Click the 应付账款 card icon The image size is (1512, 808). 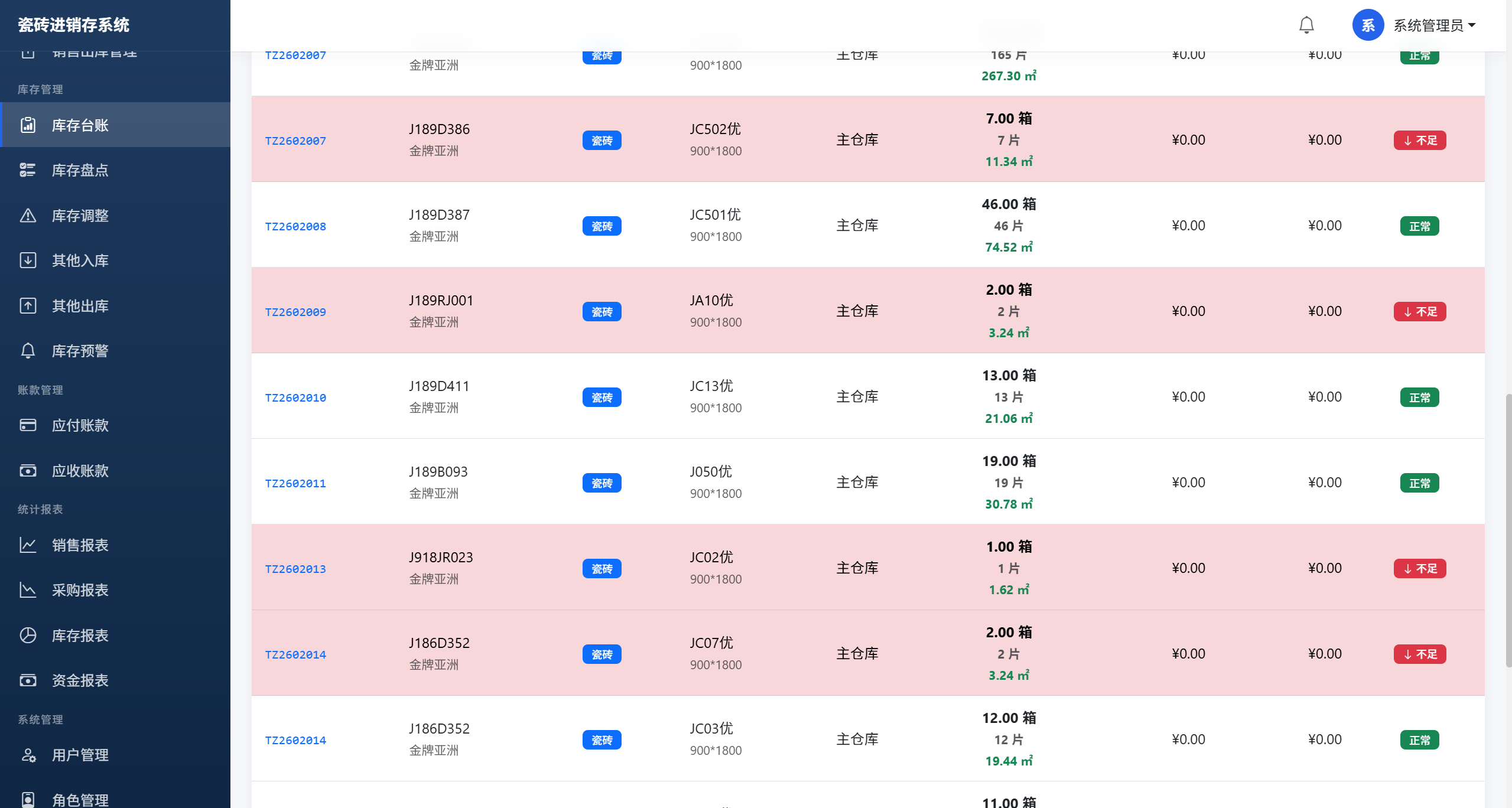coord(28,425)
